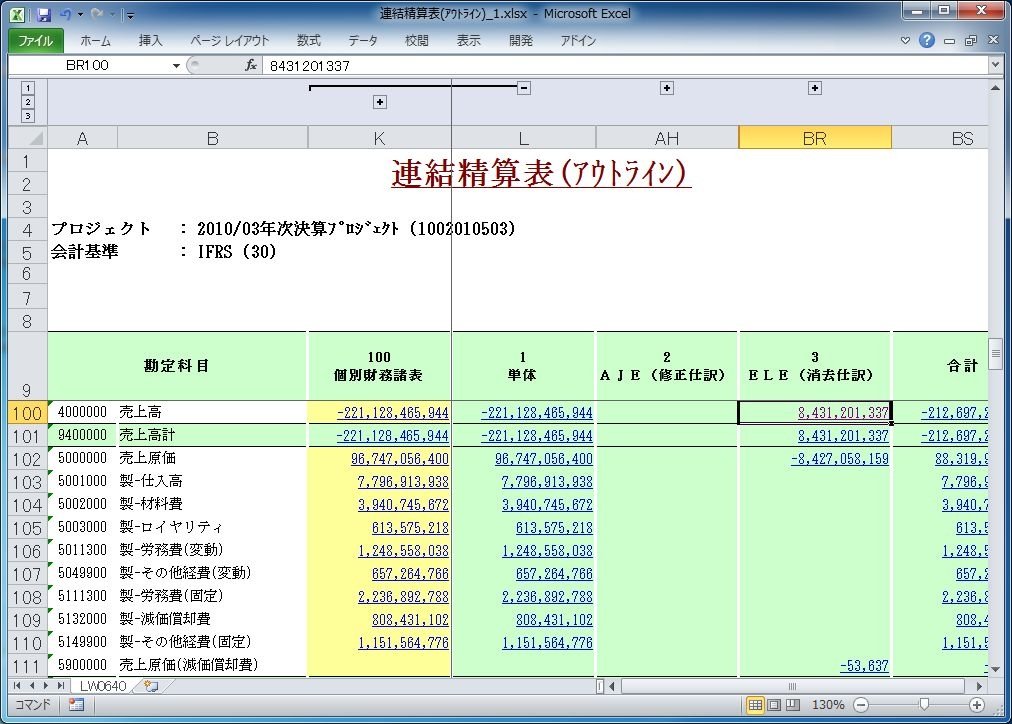Image resolution: width=1012 pixels, height=724 pixels.
Task: Switch to Page Layout view in status bar
Action: coord(773,705)
